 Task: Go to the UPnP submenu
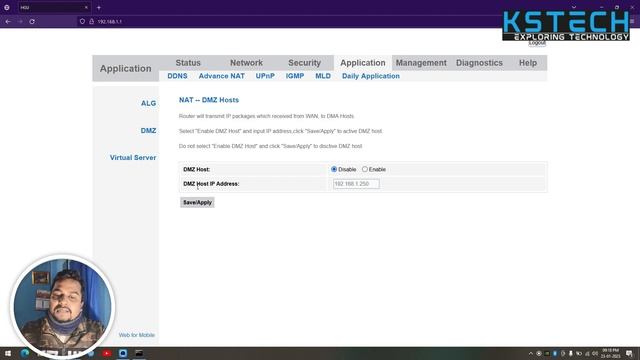(x=265, y=76)
